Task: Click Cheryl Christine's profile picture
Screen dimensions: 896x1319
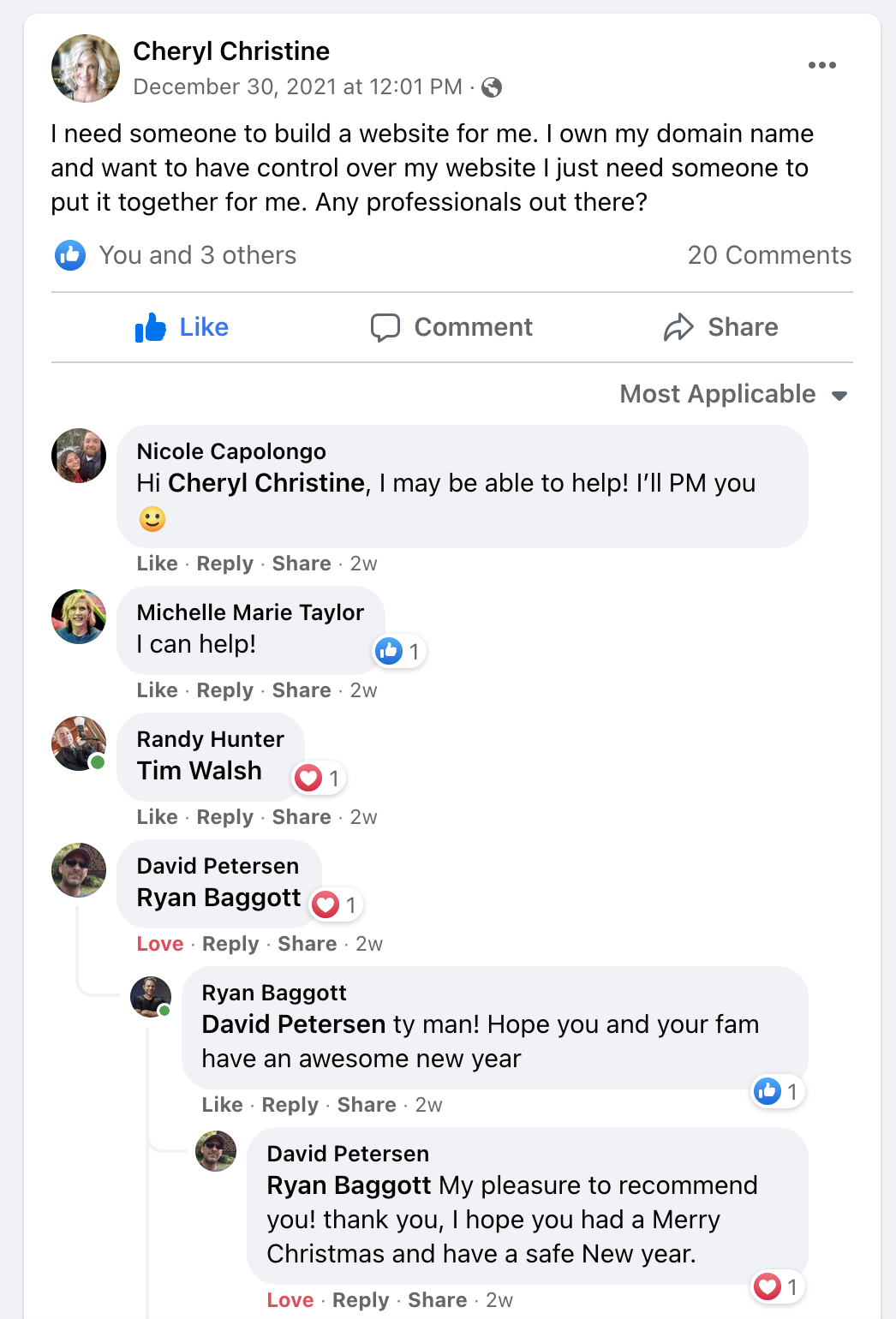Action: click(x=86, y=69)
